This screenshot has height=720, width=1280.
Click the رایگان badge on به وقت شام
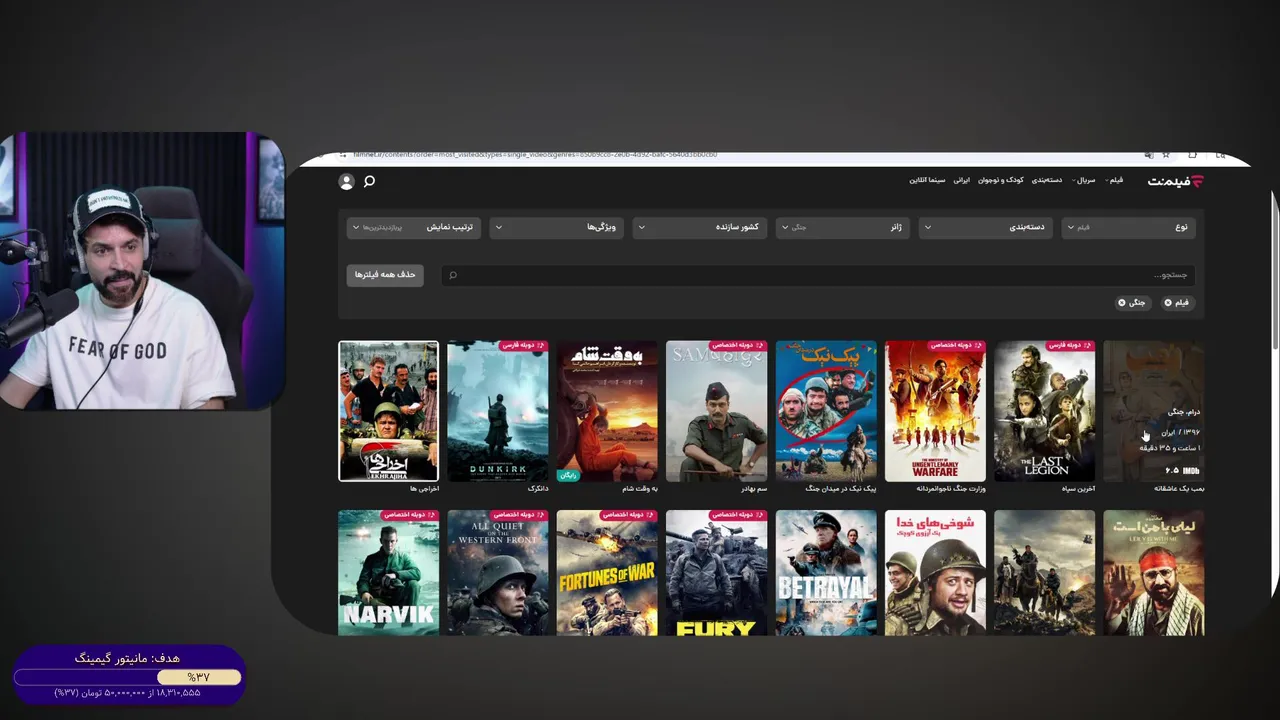[569, 475]
